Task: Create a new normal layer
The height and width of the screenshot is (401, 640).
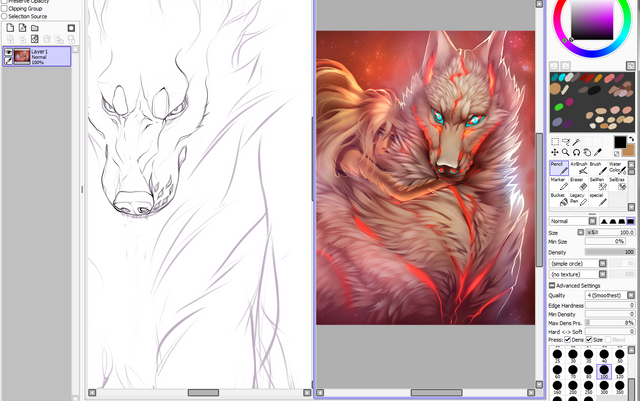Action: coord(10,28)
